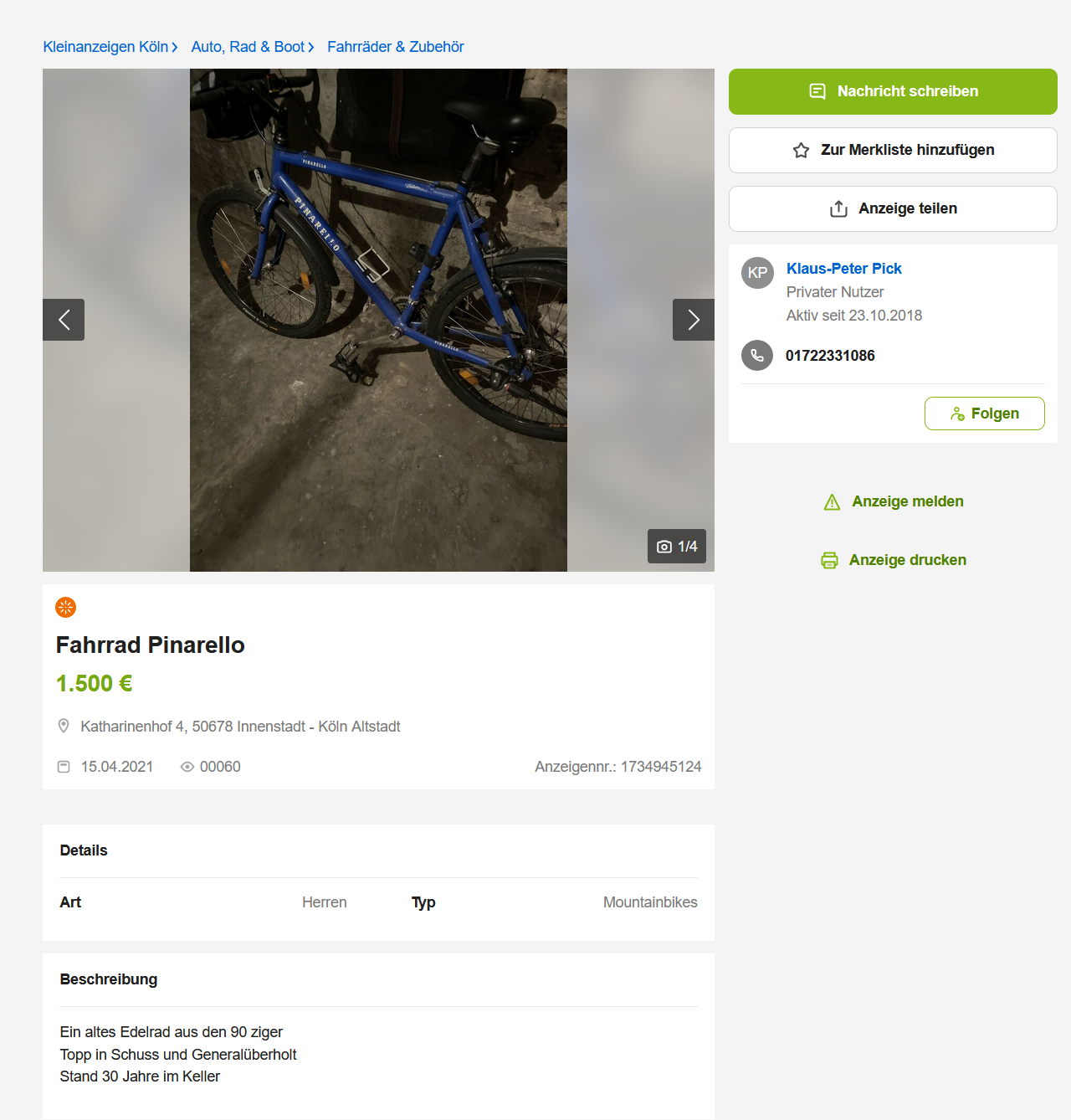
Task: Go back to previous photo
Action: [x=64, y=320]
